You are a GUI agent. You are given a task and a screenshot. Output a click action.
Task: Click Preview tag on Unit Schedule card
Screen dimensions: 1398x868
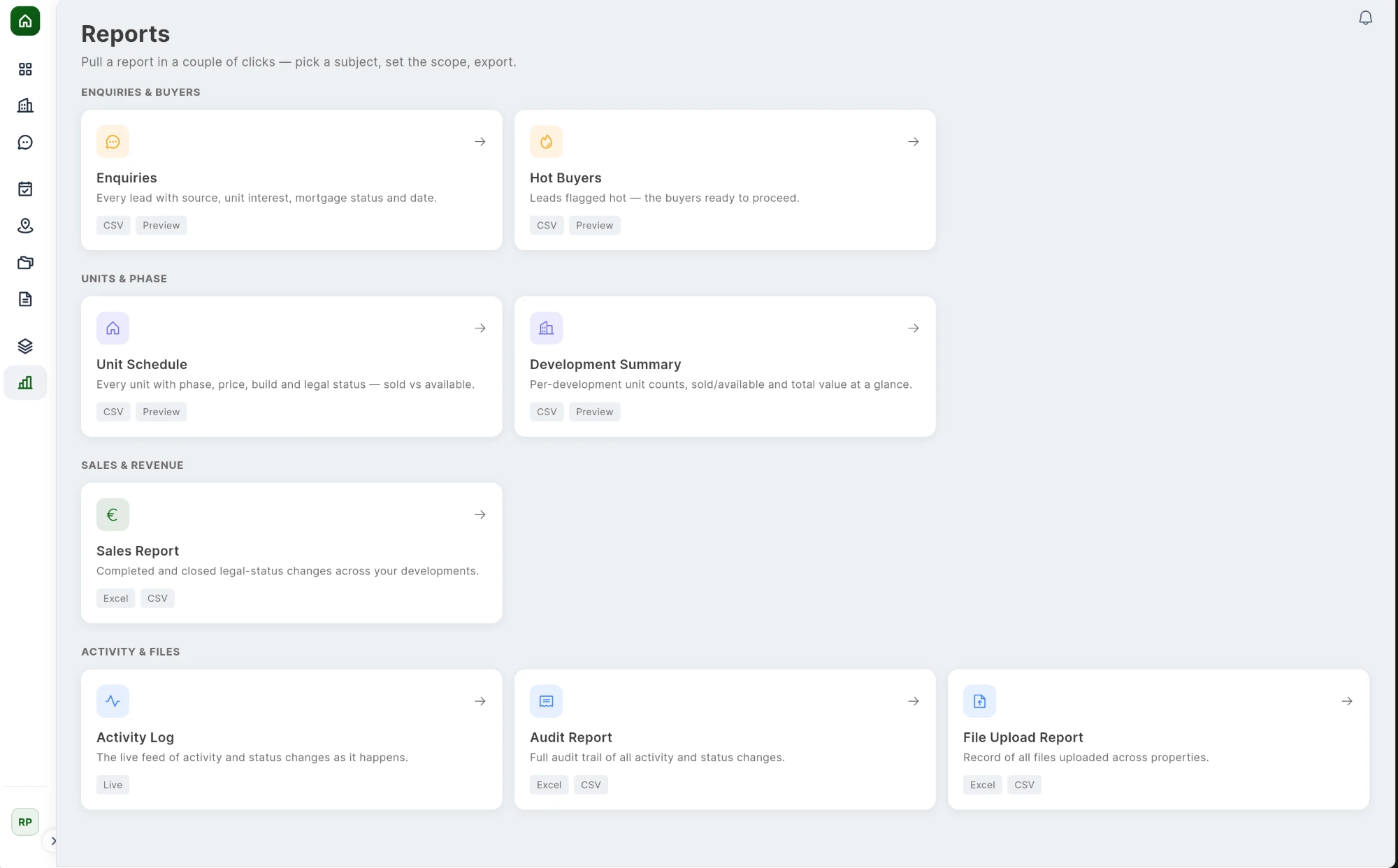click(x=161, y=412)
